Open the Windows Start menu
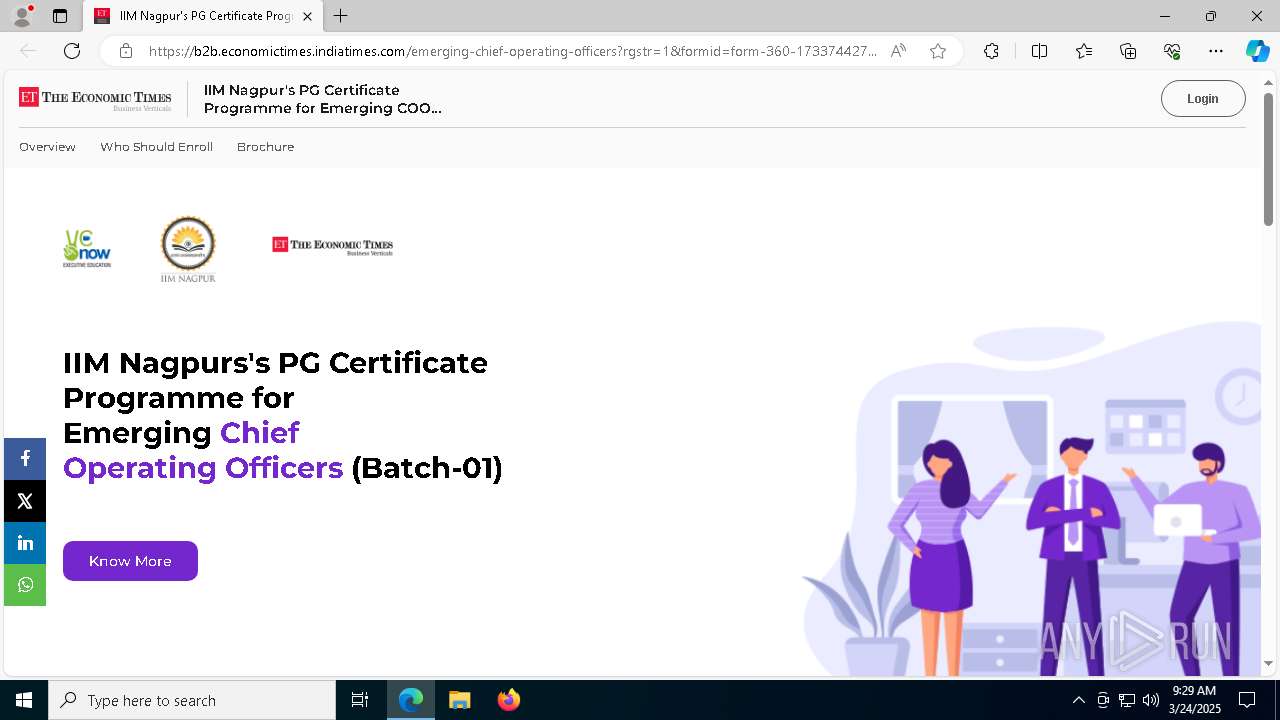This screenshot has height=720, width=1280. click(24, 700)
